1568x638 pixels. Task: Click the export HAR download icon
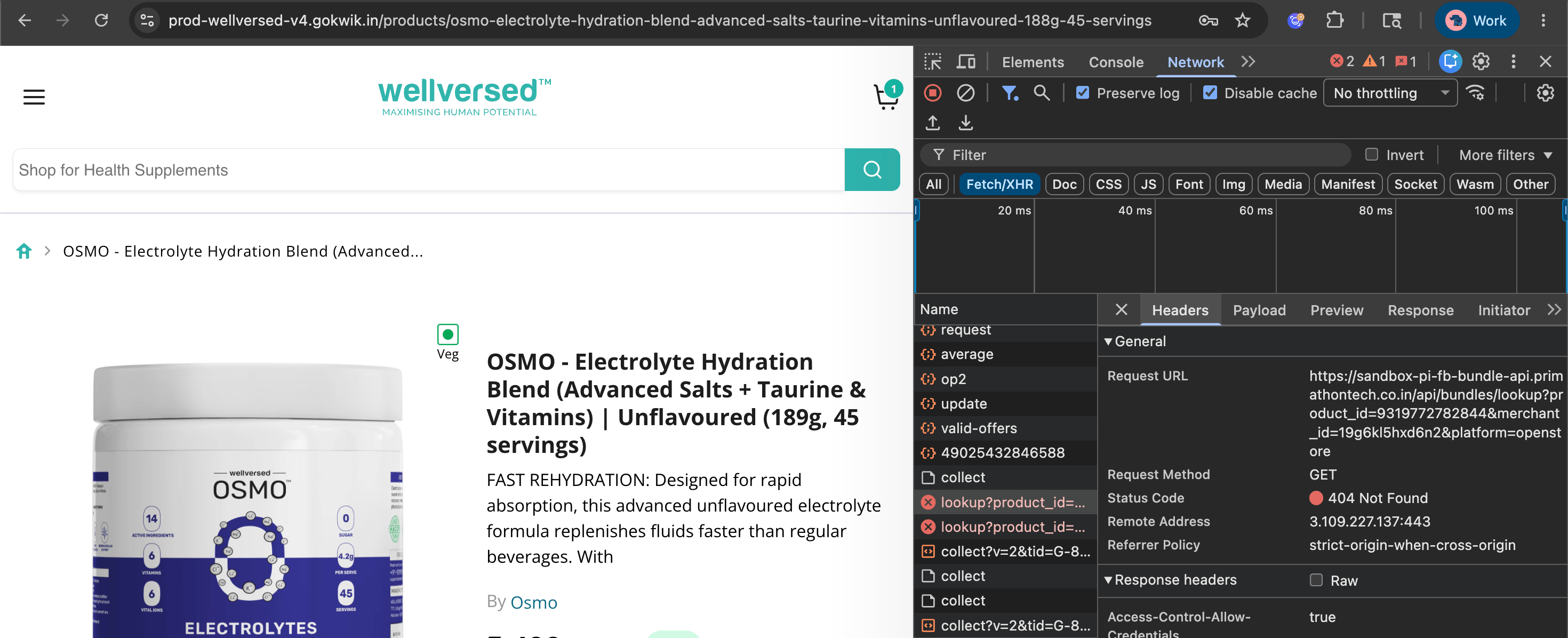click(965, 123)
